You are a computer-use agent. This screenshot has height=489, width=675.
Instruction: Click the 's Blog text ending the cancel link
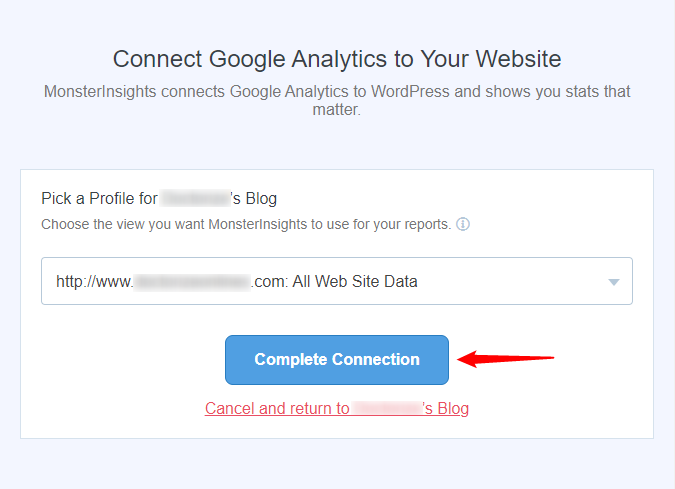coord(446,408)
